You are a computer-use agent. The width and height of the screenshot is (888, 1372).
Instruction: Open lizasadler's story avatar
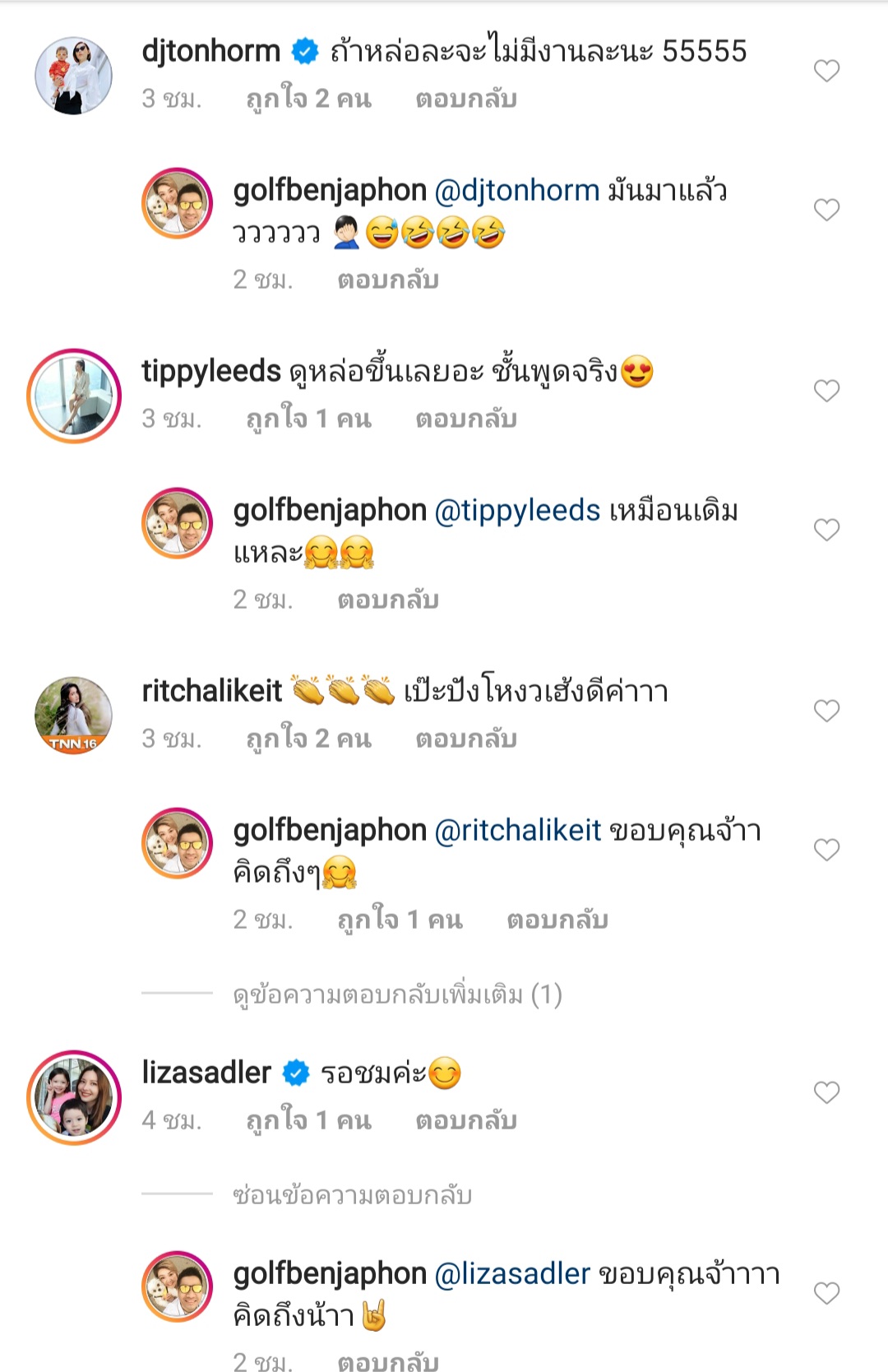(x=74, y=1097)
